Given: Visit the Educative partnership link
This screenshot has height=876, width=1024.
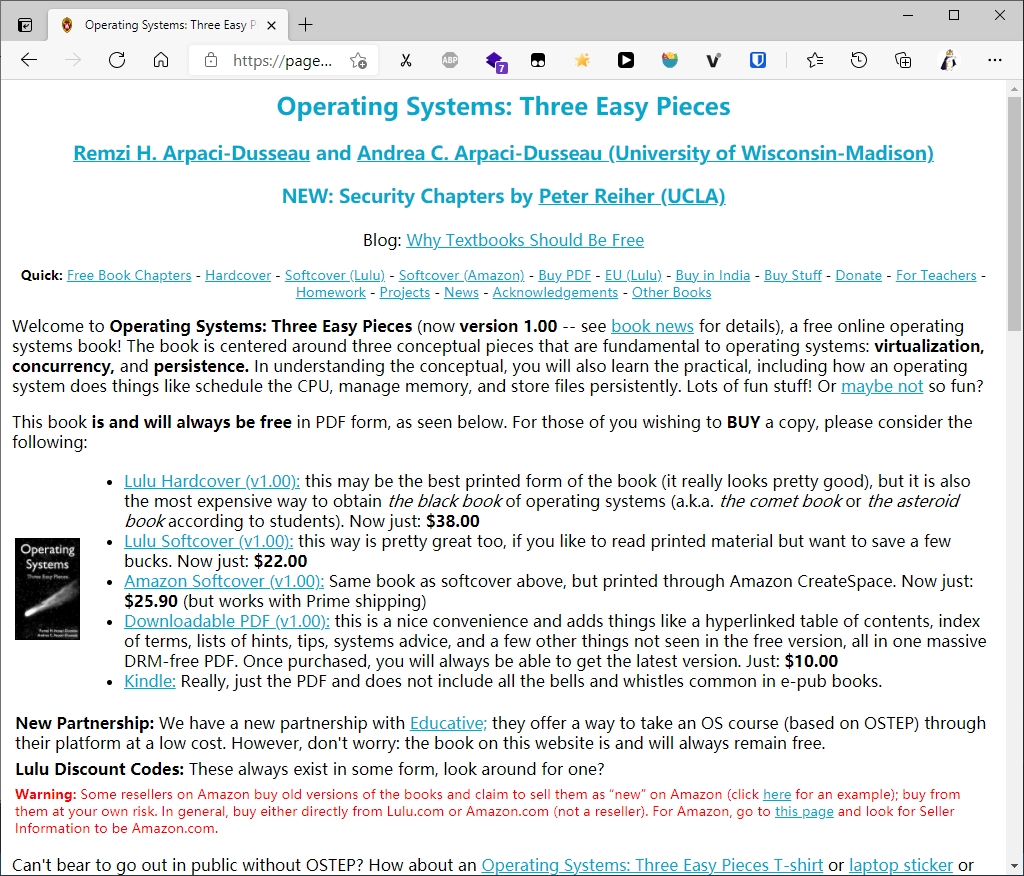Looking at the screenshot, I should coord(448,723).
